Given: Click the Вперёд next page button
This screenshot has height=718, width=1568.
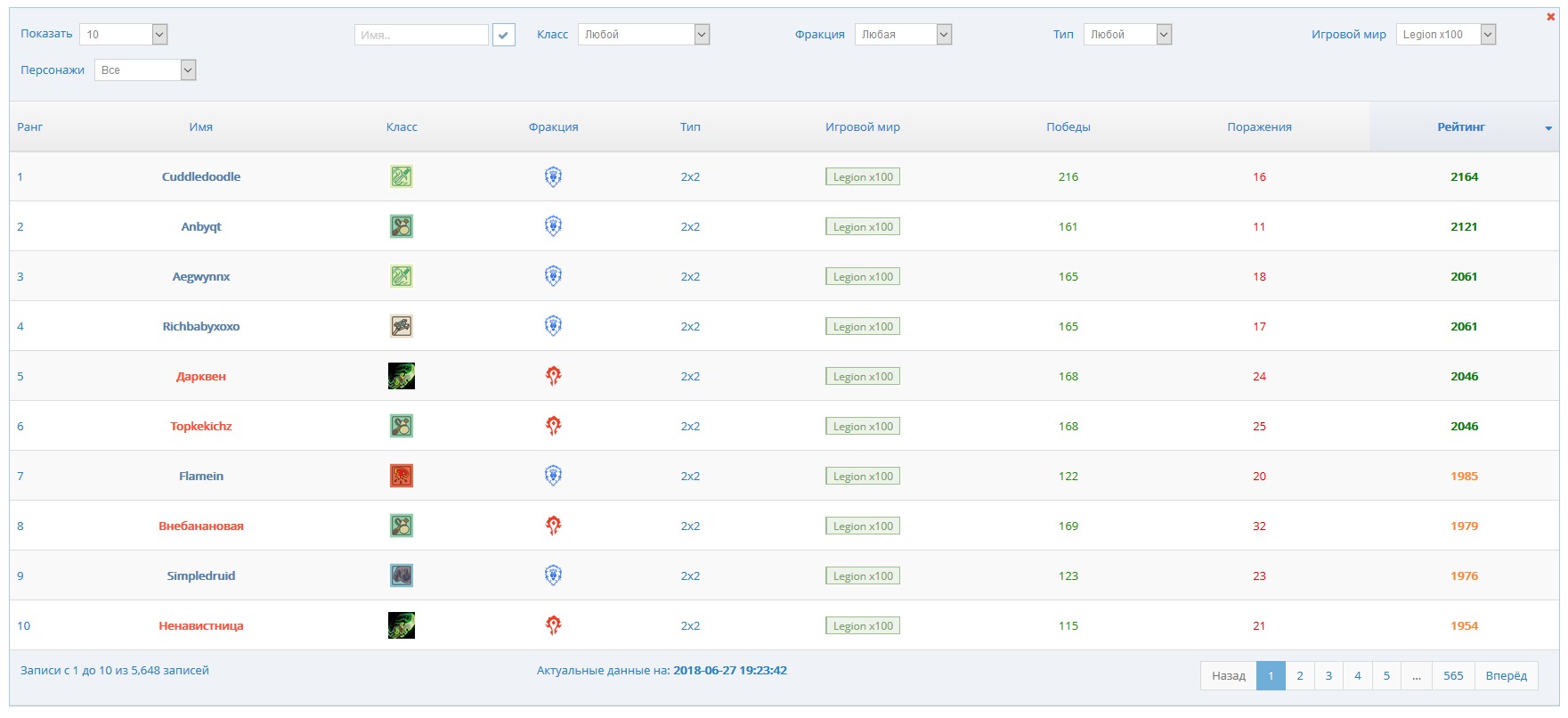Looking at the screenshot, I should click(1506, 675).
